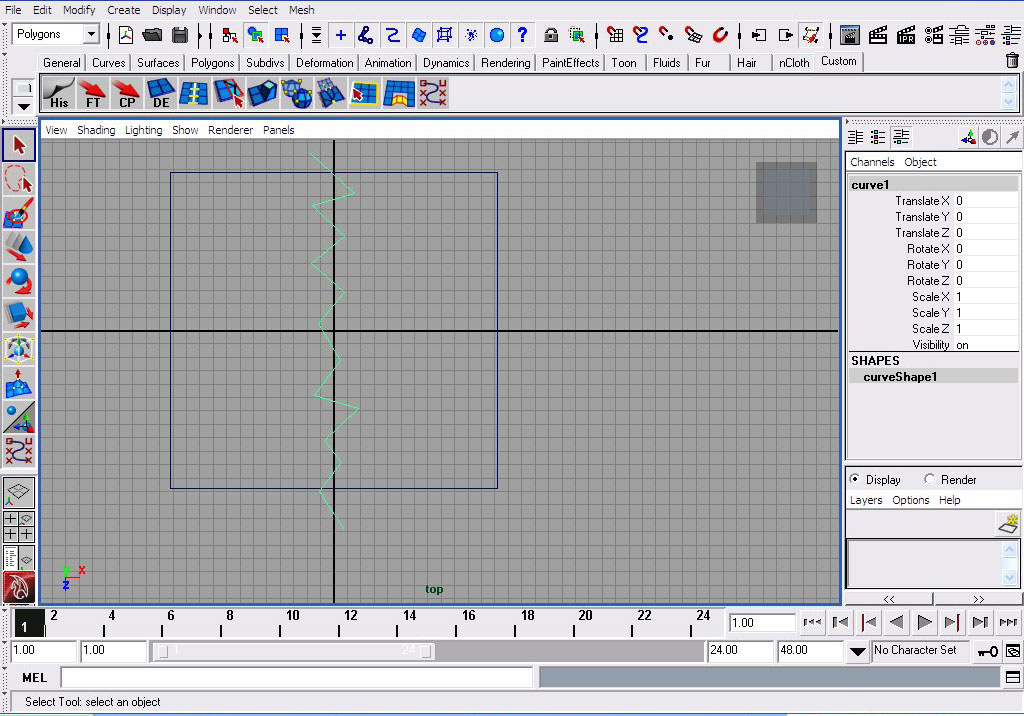The width and height of the screenshot is (1024, 716).
Task: Create a new layer icon
Action: click(x=1009, y=523)
